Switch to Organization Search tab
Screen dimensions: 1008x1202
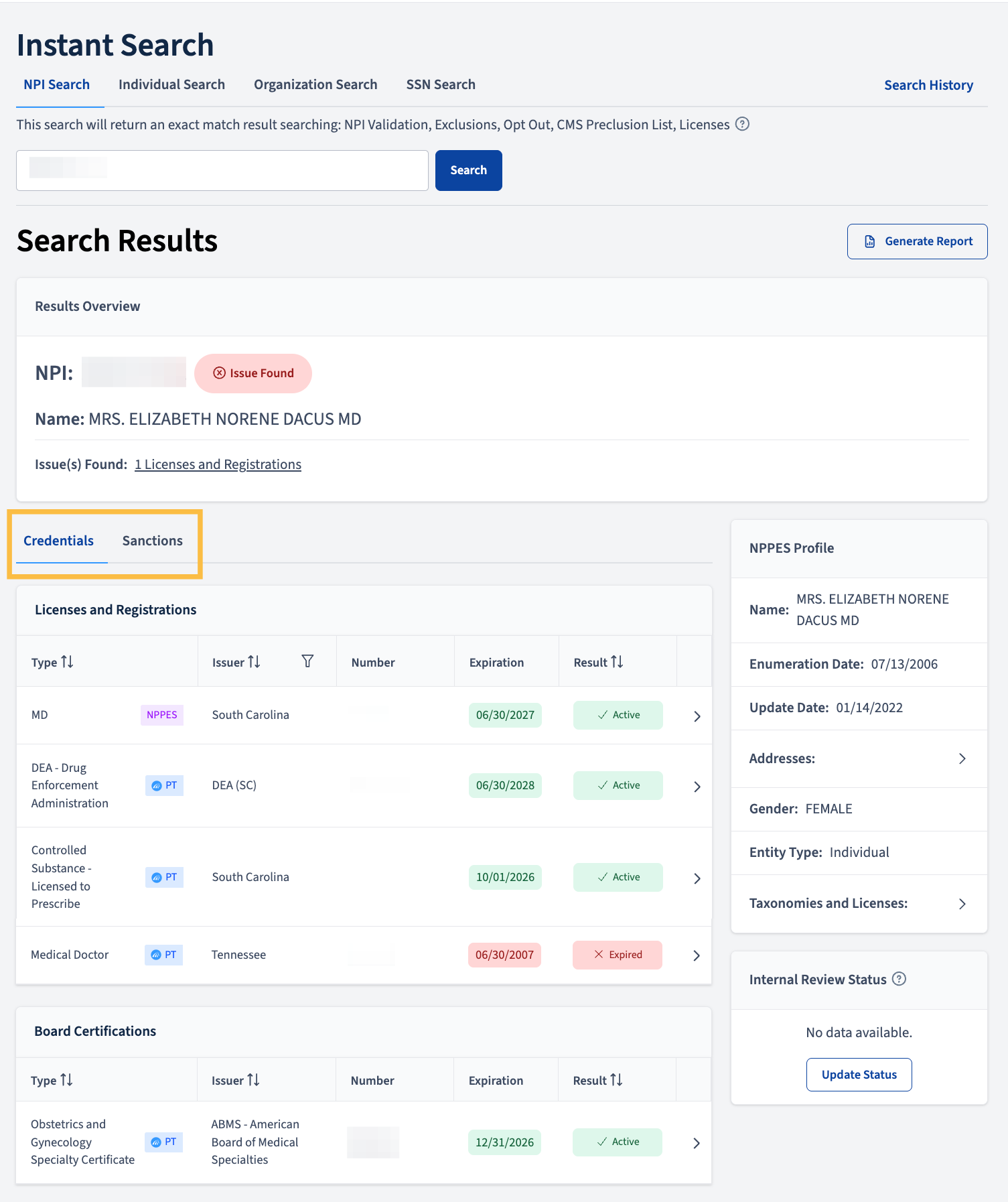click(x=315, y=84)
